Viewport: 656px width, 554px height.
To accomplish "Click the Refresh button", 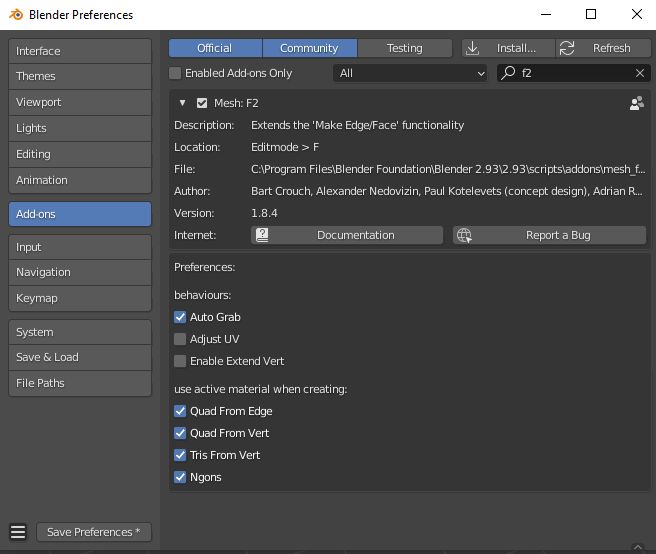I will coord(603,48).
